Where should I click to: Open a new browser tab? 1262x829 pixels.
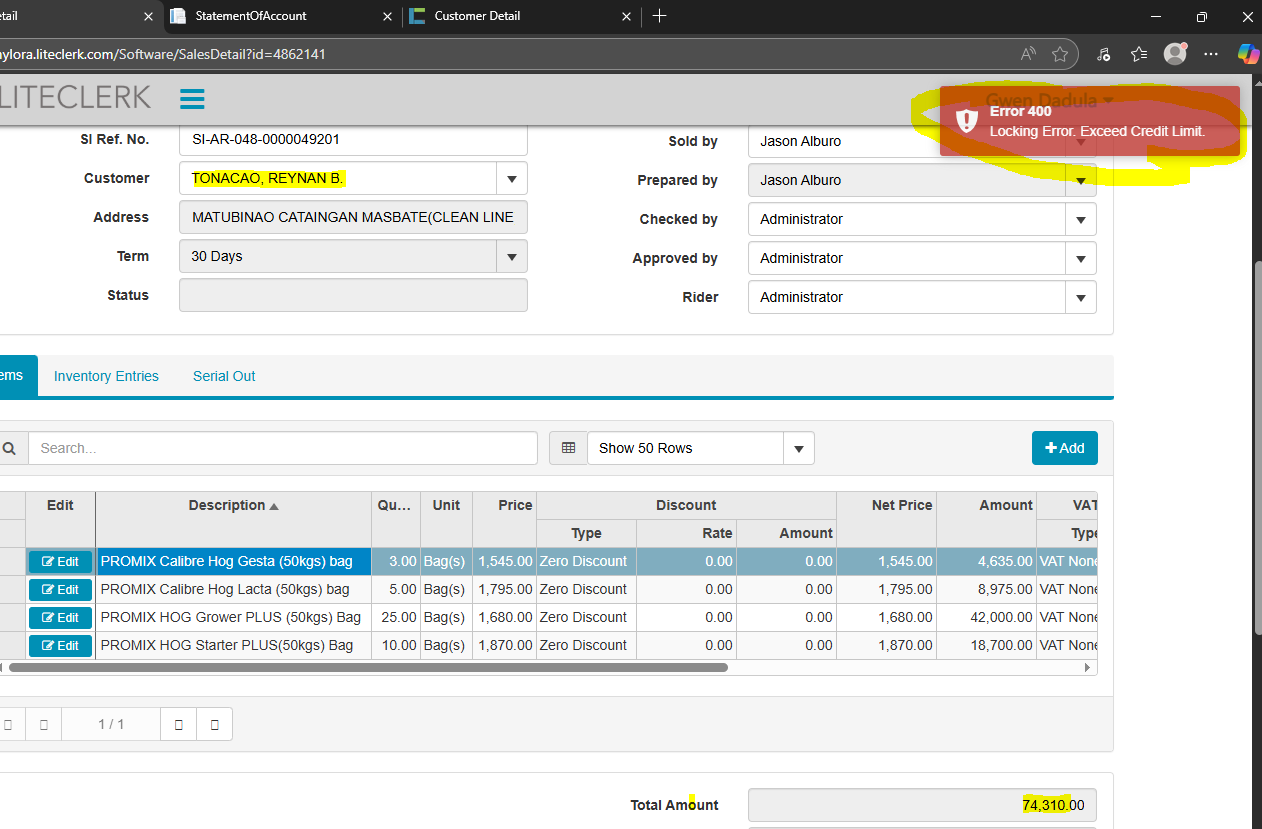coord(659,16)
